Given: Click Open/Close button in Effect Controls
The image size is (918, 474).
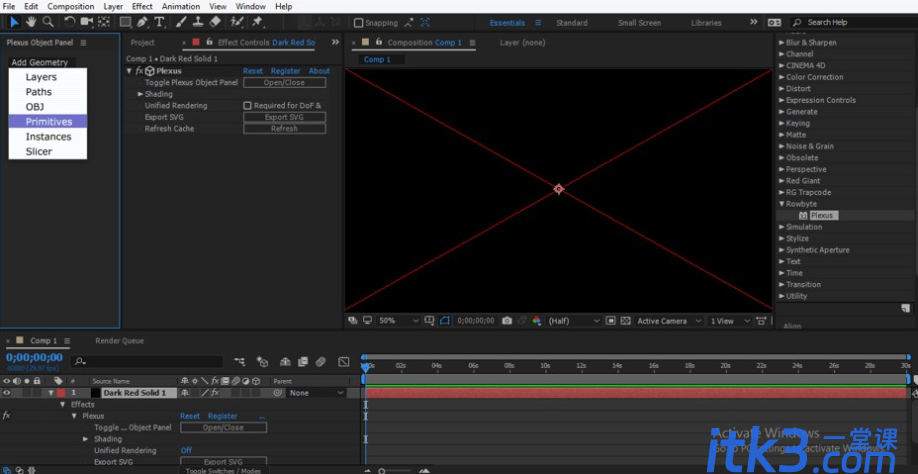Looking at the screenshot, I should click(x=285, y=83).
